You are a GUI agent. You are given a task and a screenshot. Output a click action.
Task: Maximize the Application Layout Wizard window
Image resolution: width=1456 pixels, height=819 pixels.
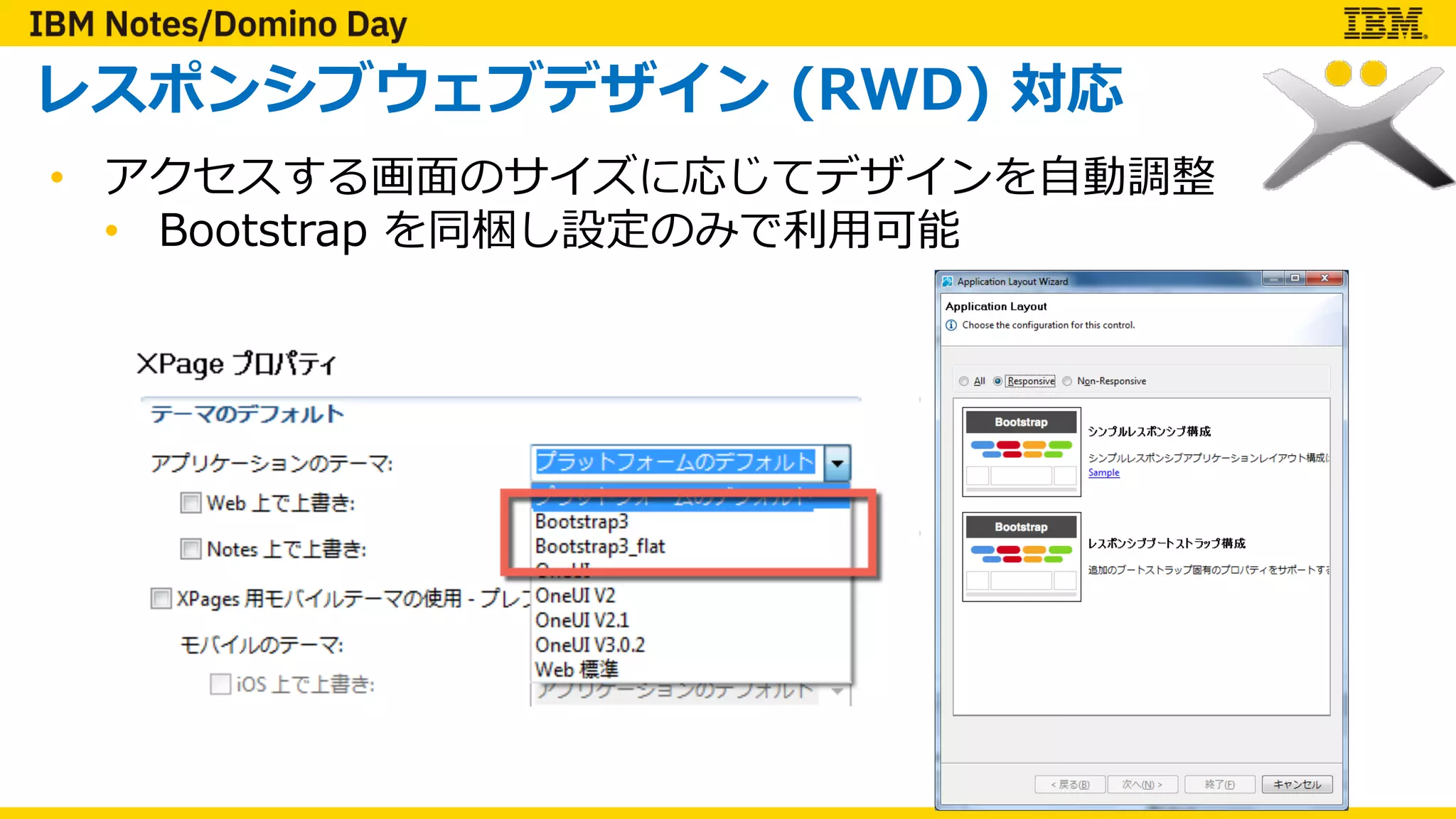tap(1295, 278)
